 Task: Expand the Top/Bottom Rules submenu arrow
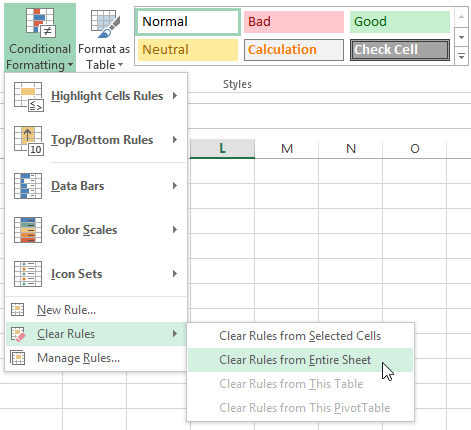coord(175,140)
